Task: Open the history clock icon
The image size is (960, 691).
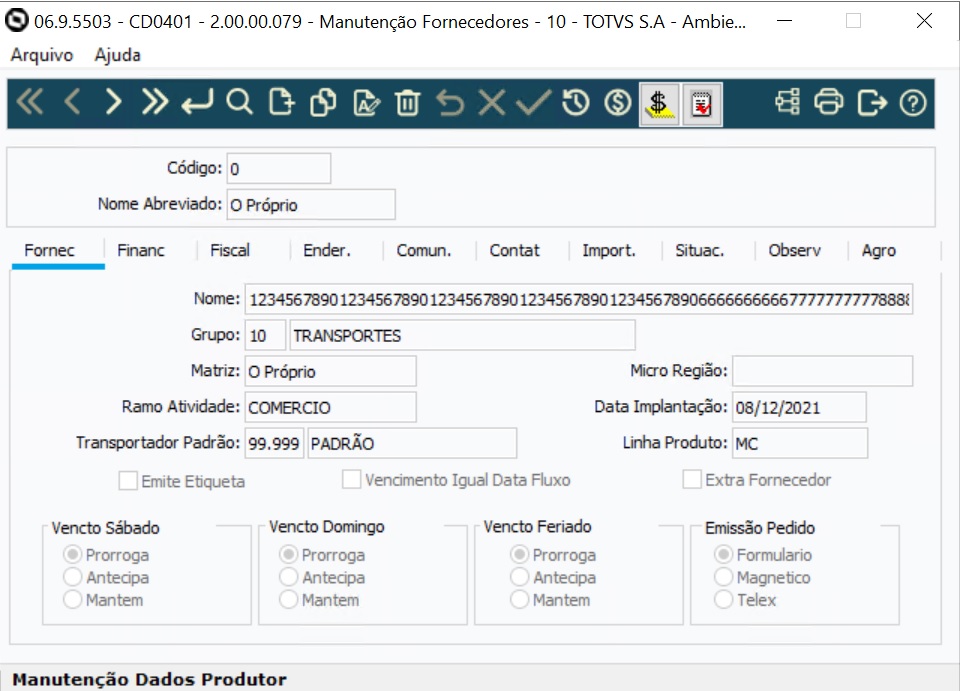Action: point(576,102)
